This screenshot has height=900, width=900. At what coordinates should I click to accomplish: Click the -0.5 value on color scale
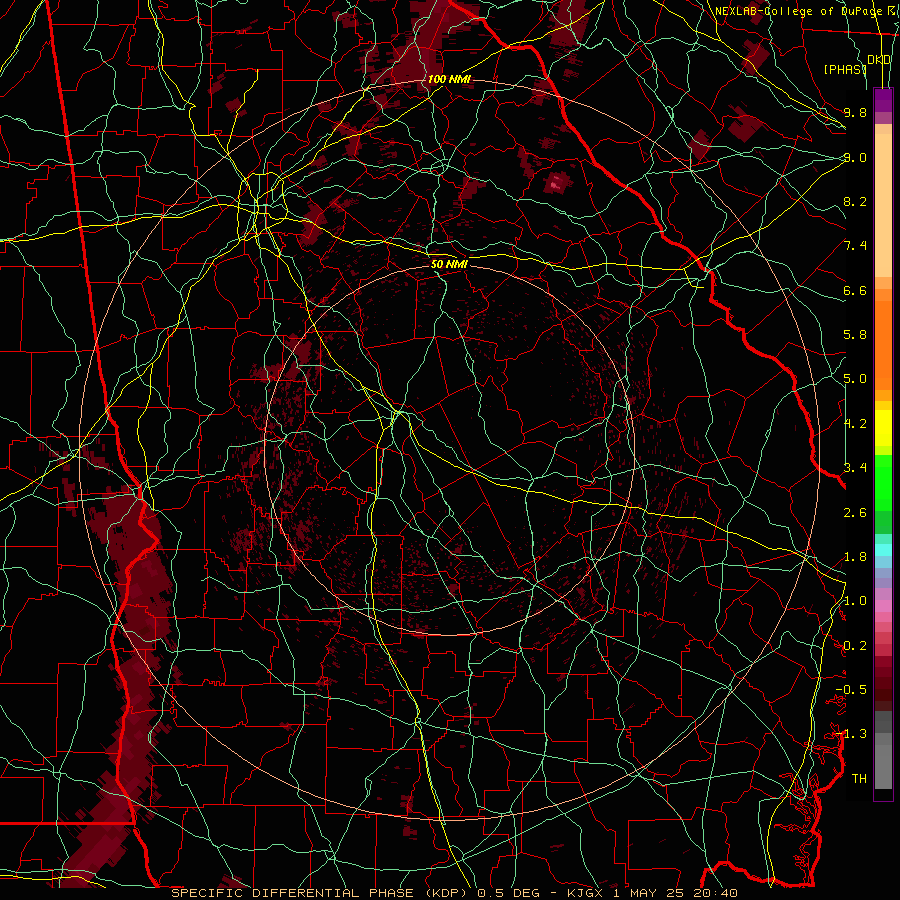pyautogui.click(x=851, y=690)
